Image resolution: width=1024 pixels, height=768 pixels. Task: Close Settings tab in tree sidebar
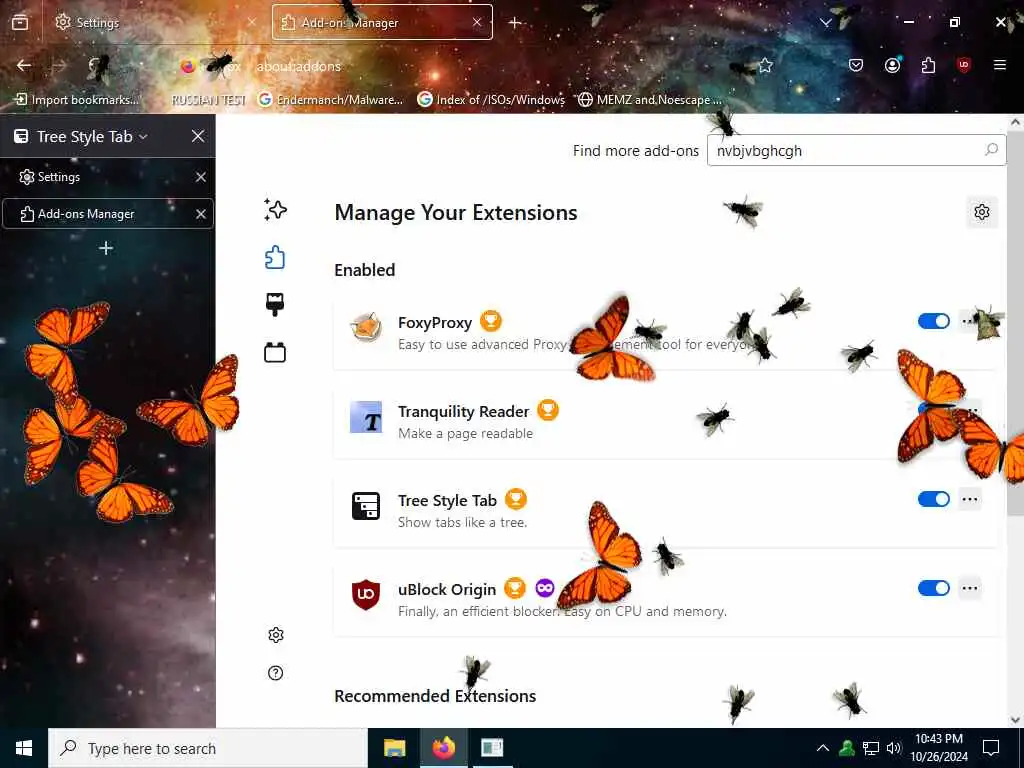[x=200, y=177]
